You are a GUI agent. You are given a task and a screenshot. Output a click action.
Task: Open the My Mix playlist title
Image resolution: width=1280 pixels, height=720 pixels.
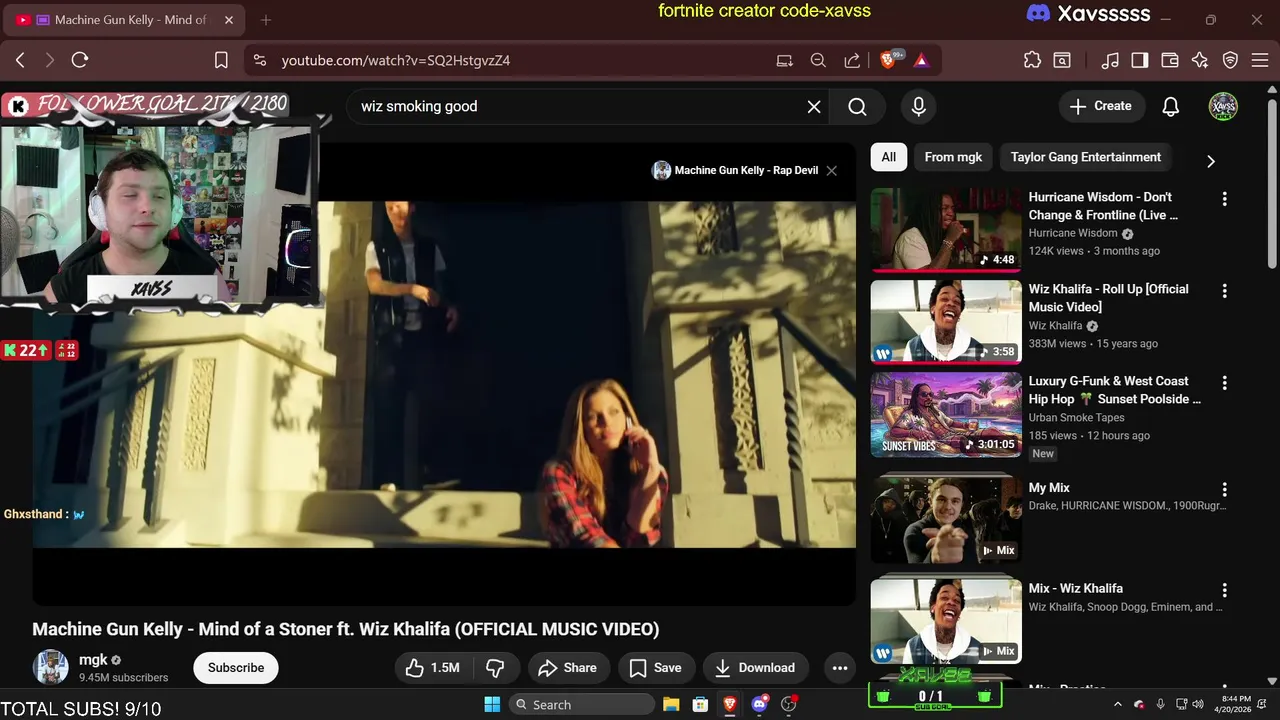click(x=1049, y=488)
